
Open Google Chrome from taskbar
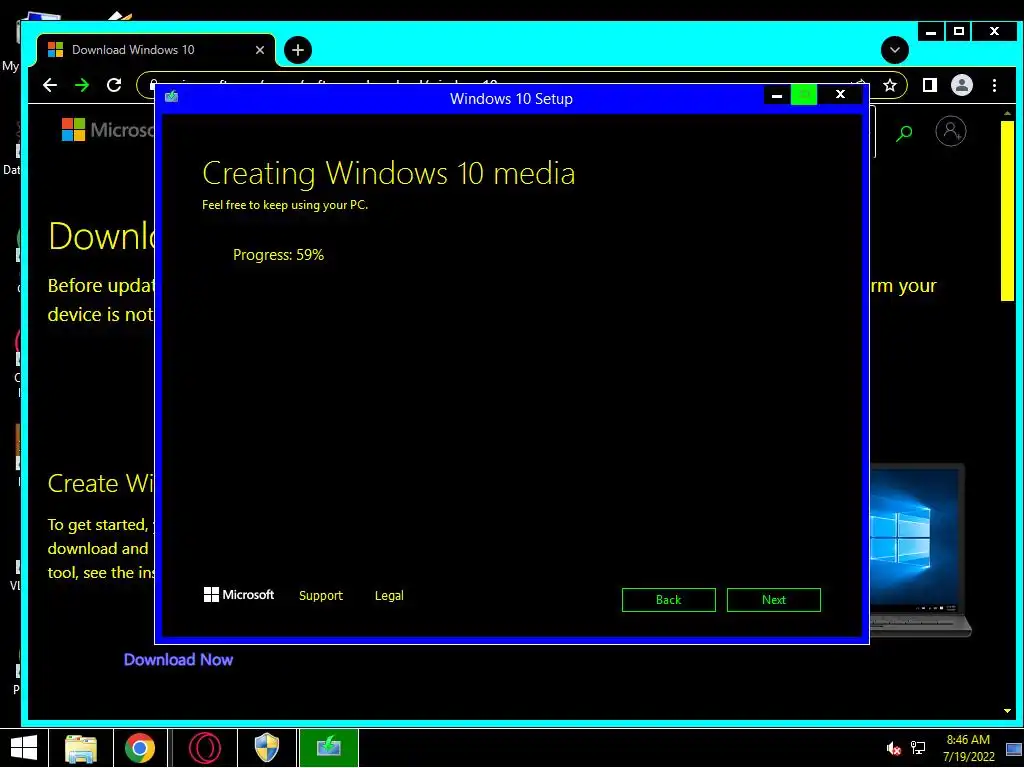(140, 748)
